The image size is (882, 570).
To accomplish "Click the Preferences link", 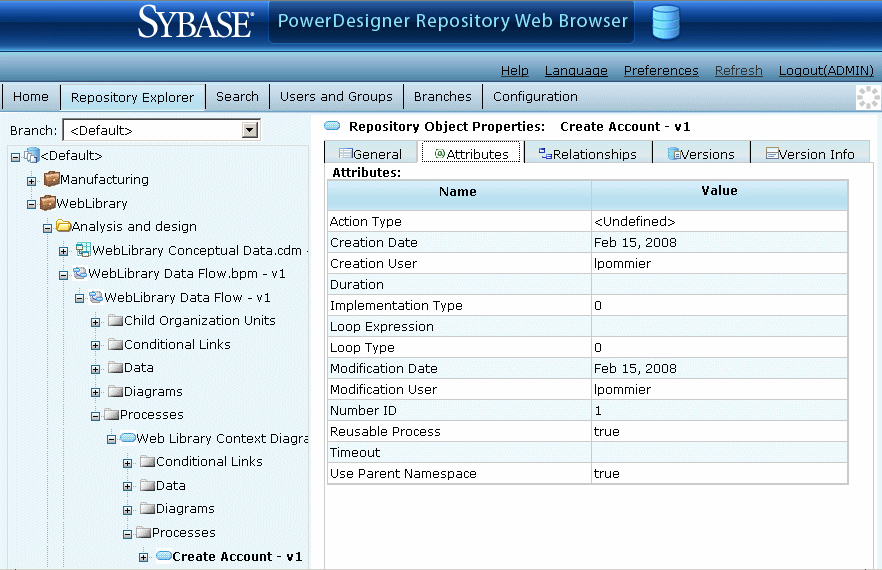I will [661, 71].
